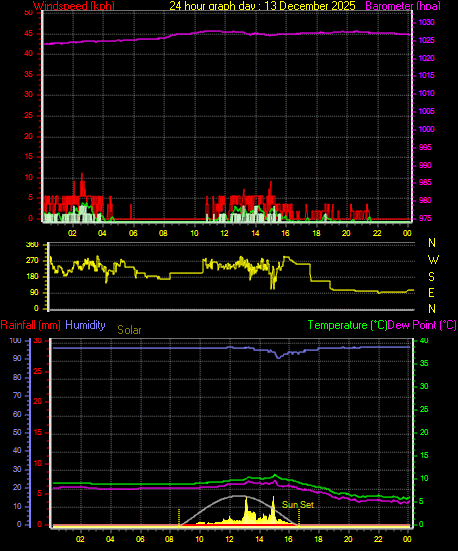Click the 24 hour graph day title

coord(262,5)
